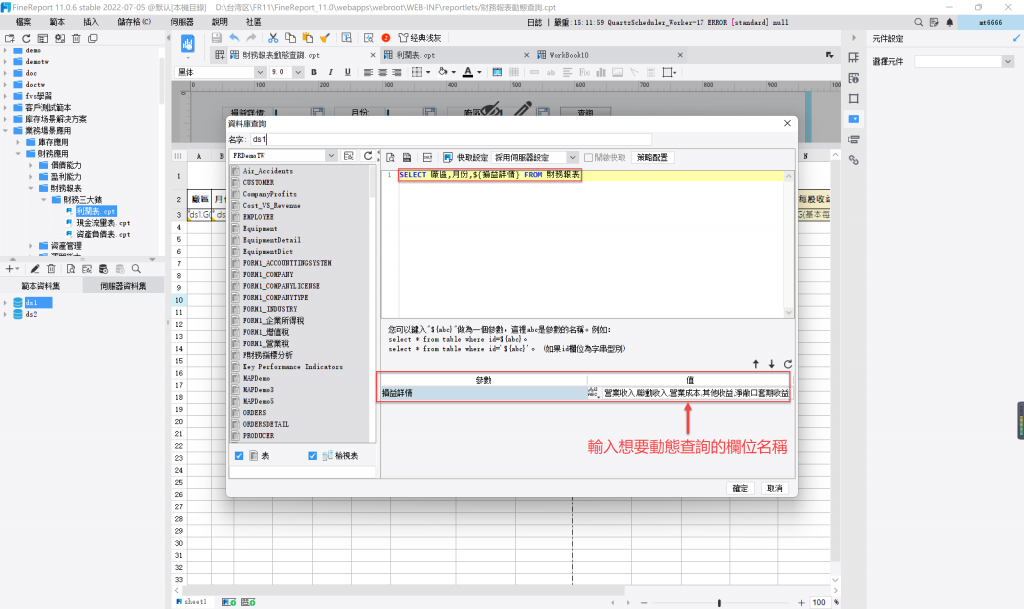Click the 確定 button in the query dialog

(x=740, y=488)
